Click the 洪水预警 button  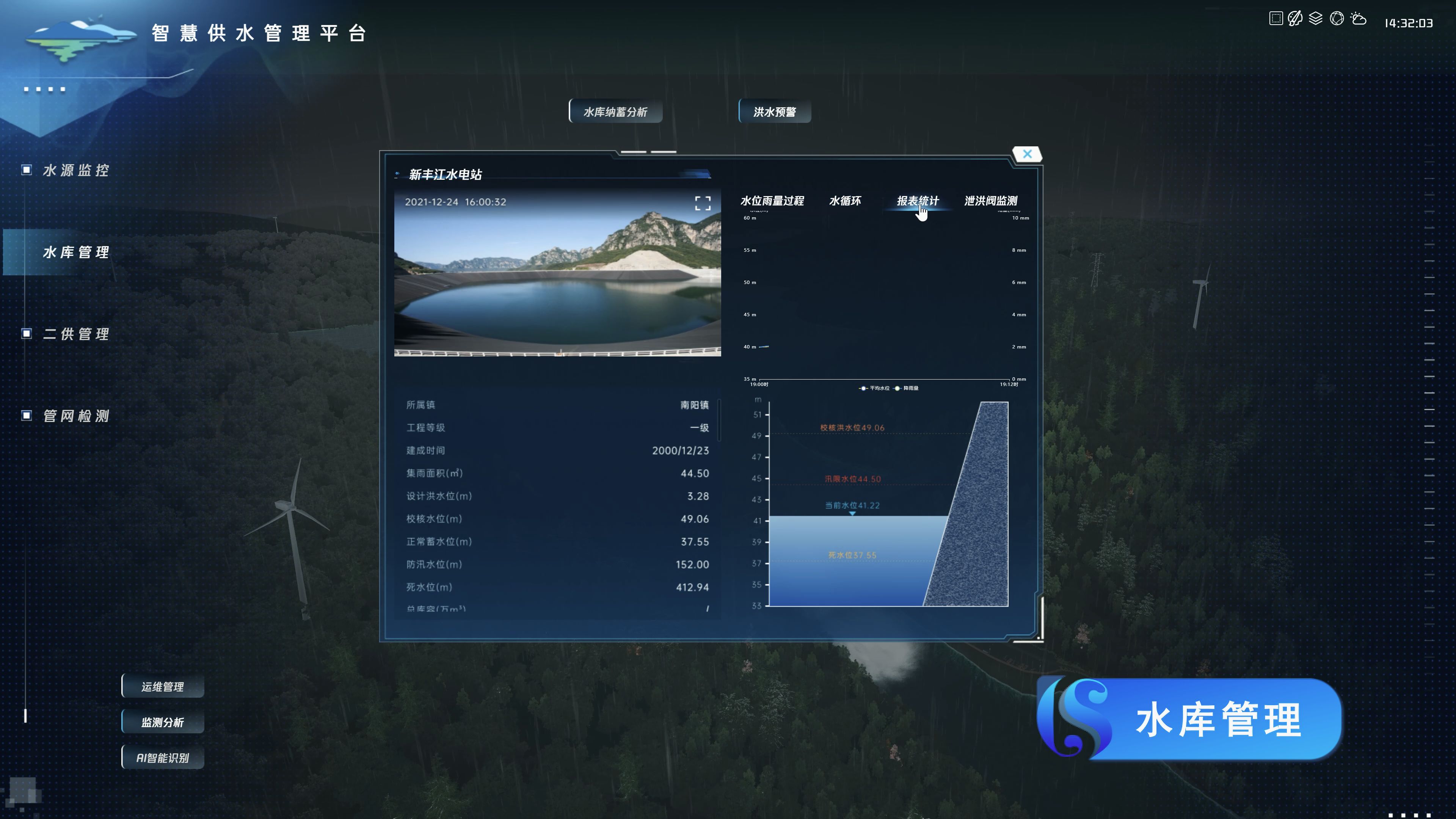click(775, 111)
